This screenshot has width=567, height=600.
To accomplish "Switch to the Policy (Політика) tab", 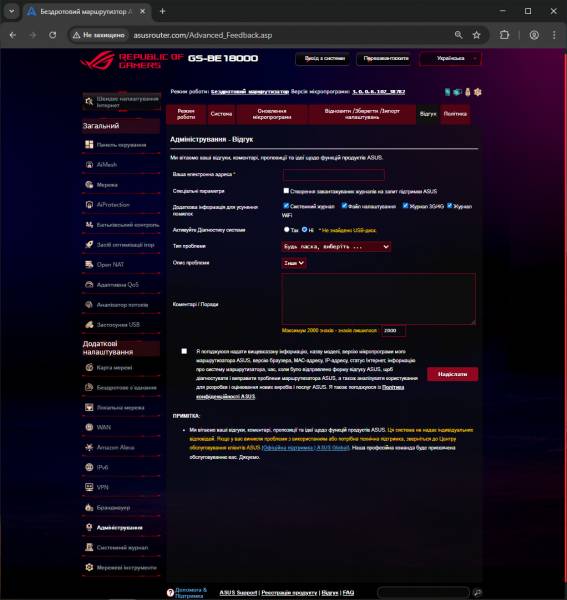I will coord(455,114).
